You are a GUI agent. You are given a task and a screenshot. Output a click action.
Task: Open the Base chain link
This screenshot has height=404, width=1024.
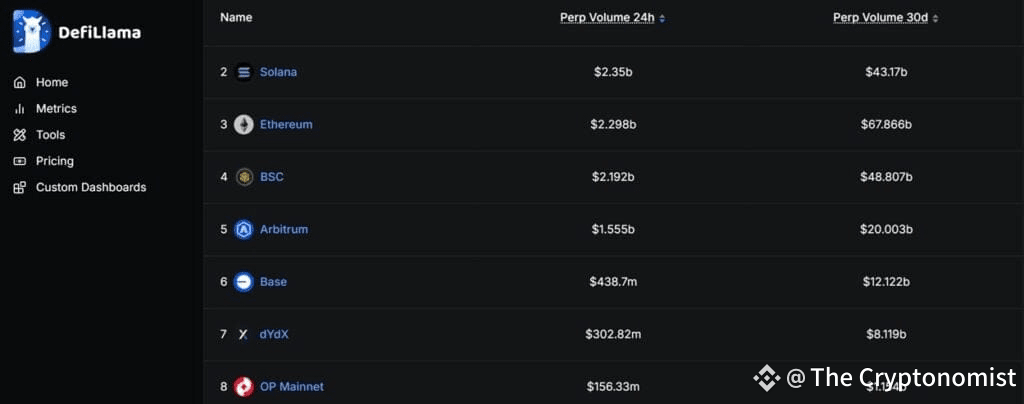273,282
